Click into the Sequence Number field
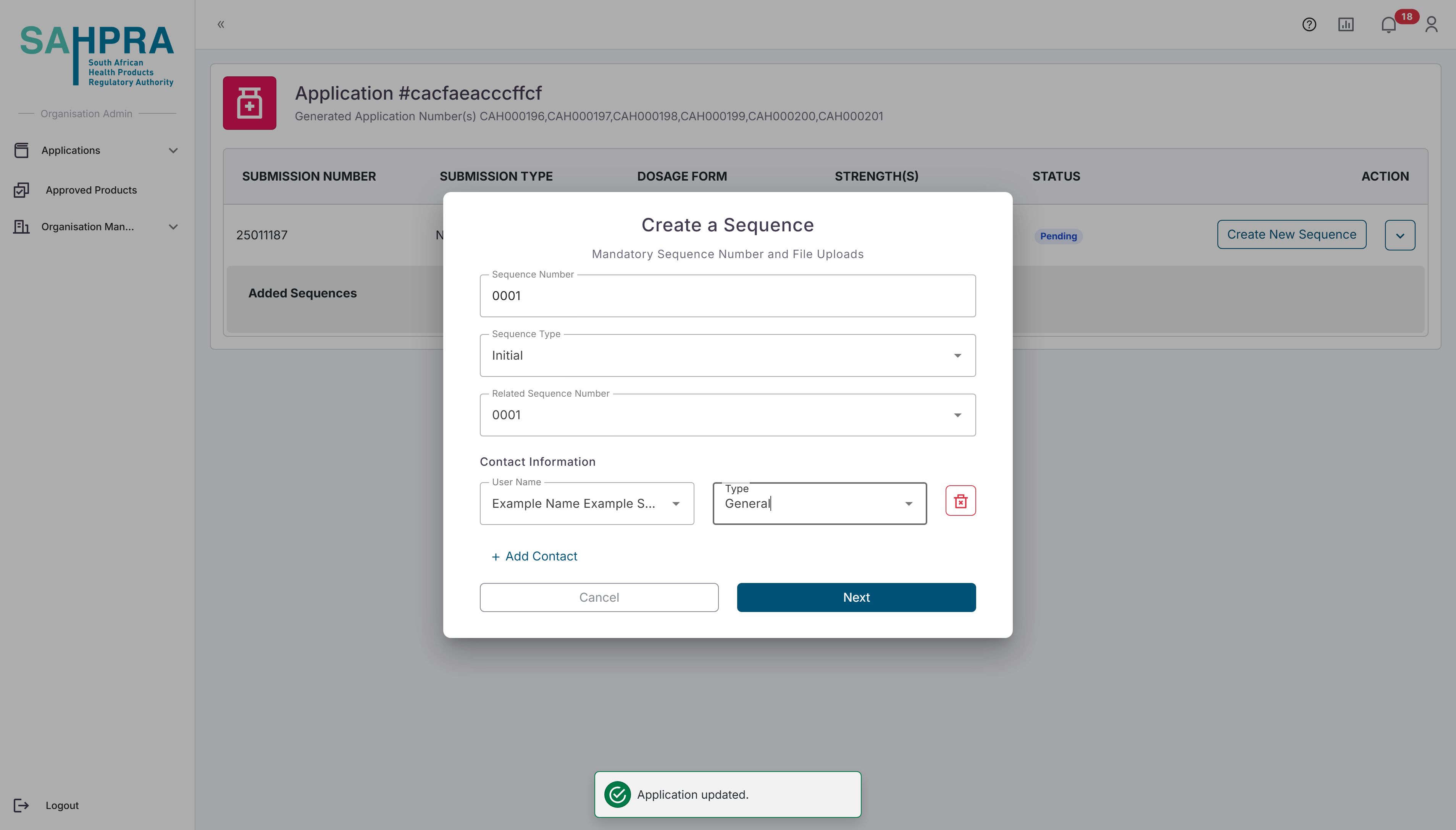This screenshot has height=830, width=1456. click(728, 296)
